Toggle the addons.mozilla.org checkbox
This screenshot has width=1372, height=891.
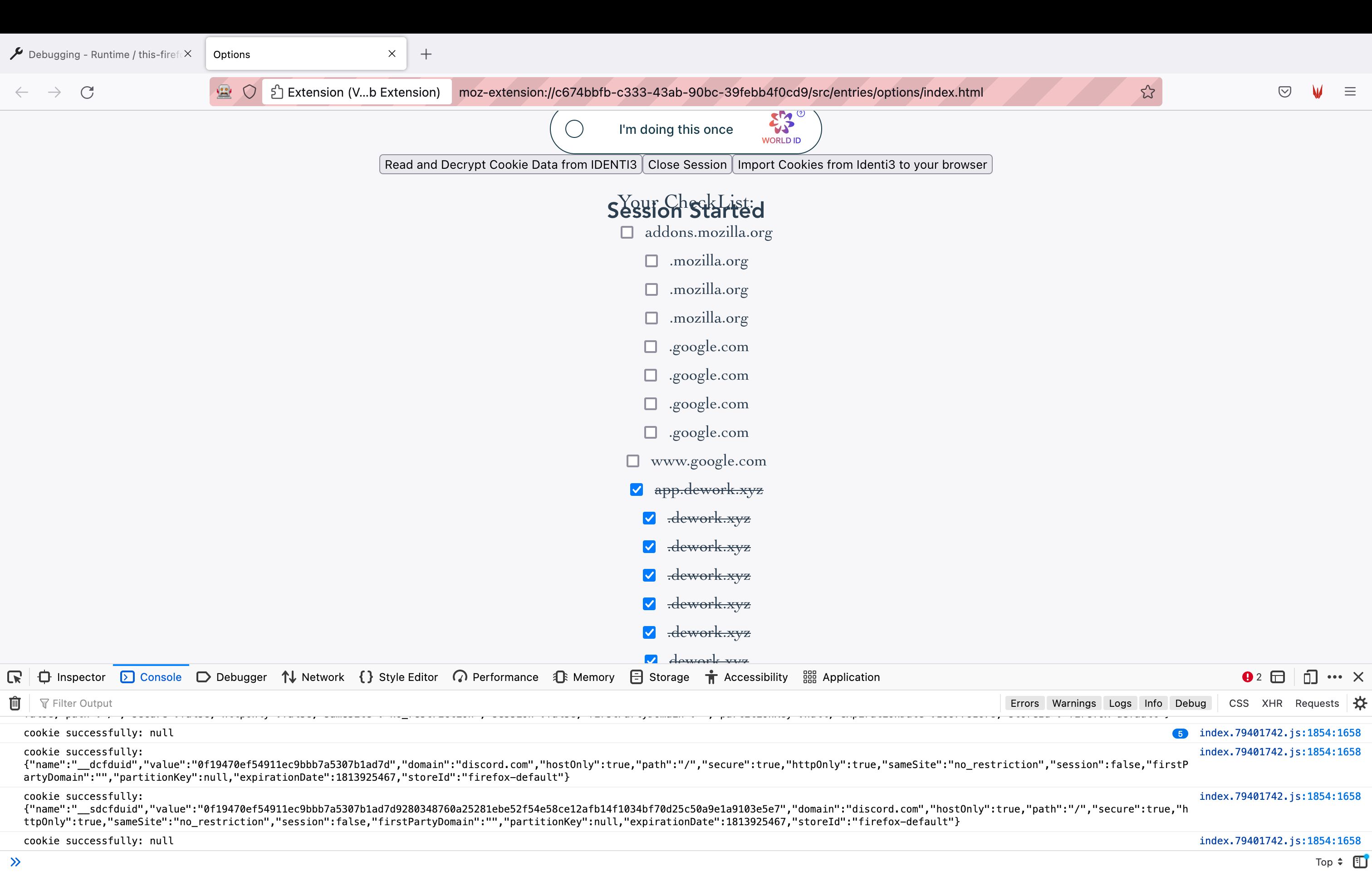[x=628, y=232]
